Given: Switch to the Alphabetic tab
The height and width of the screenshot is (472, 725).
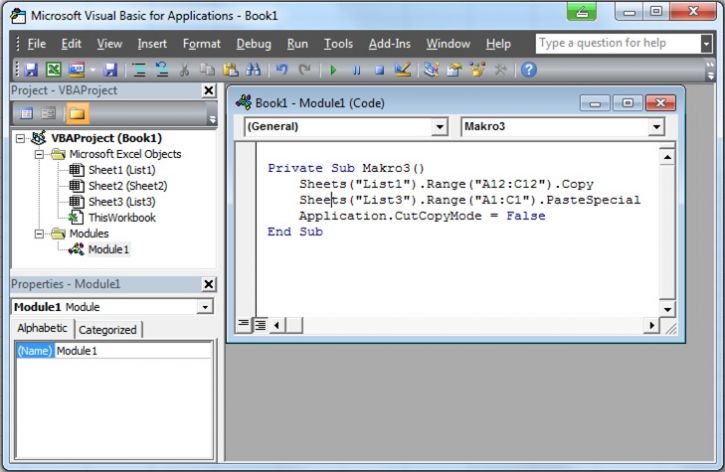Looking at the screenshot, I should pos(42,328).
